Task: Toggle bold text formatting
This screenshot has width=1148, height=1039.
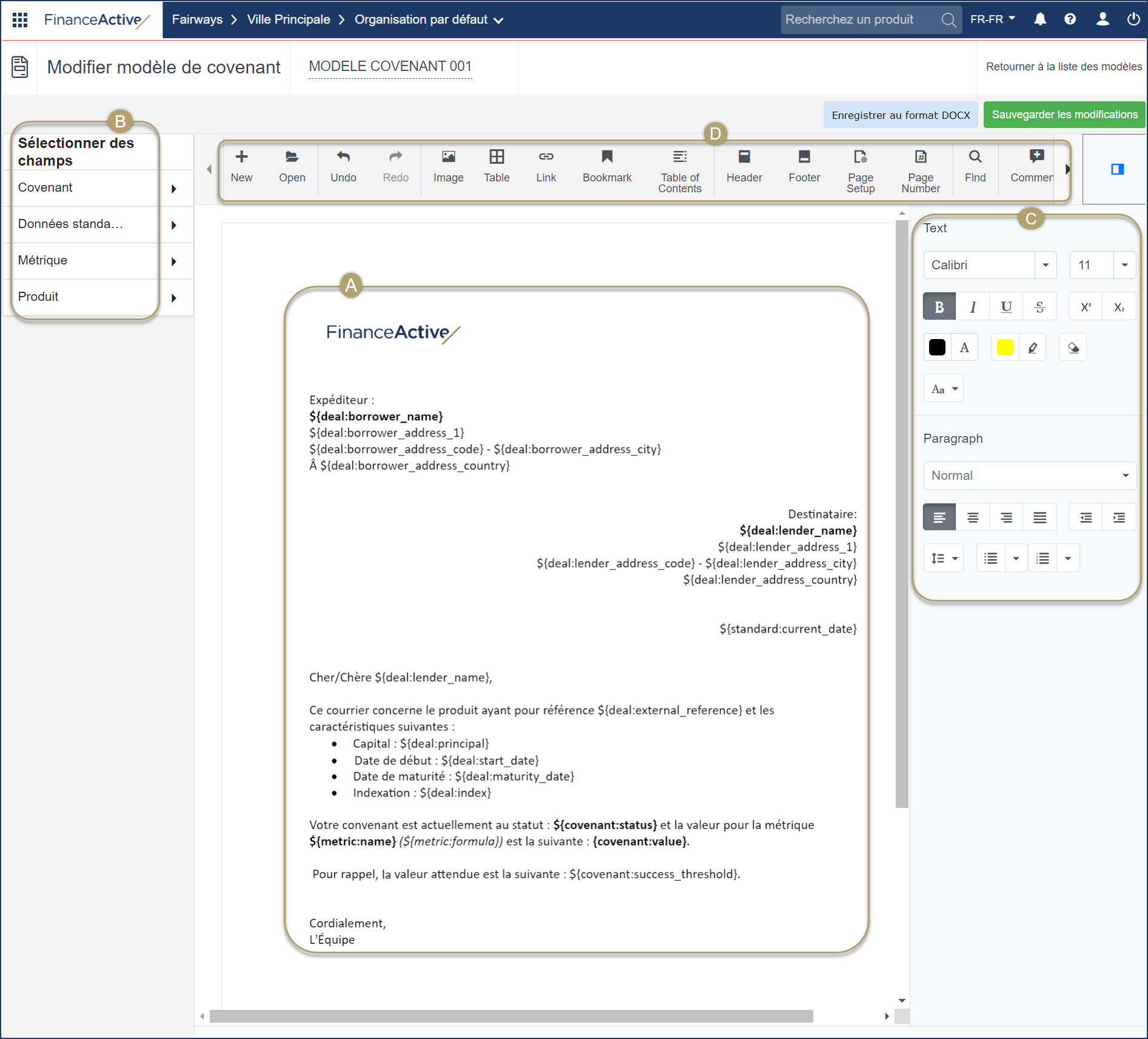Action: tap(939, 306)
